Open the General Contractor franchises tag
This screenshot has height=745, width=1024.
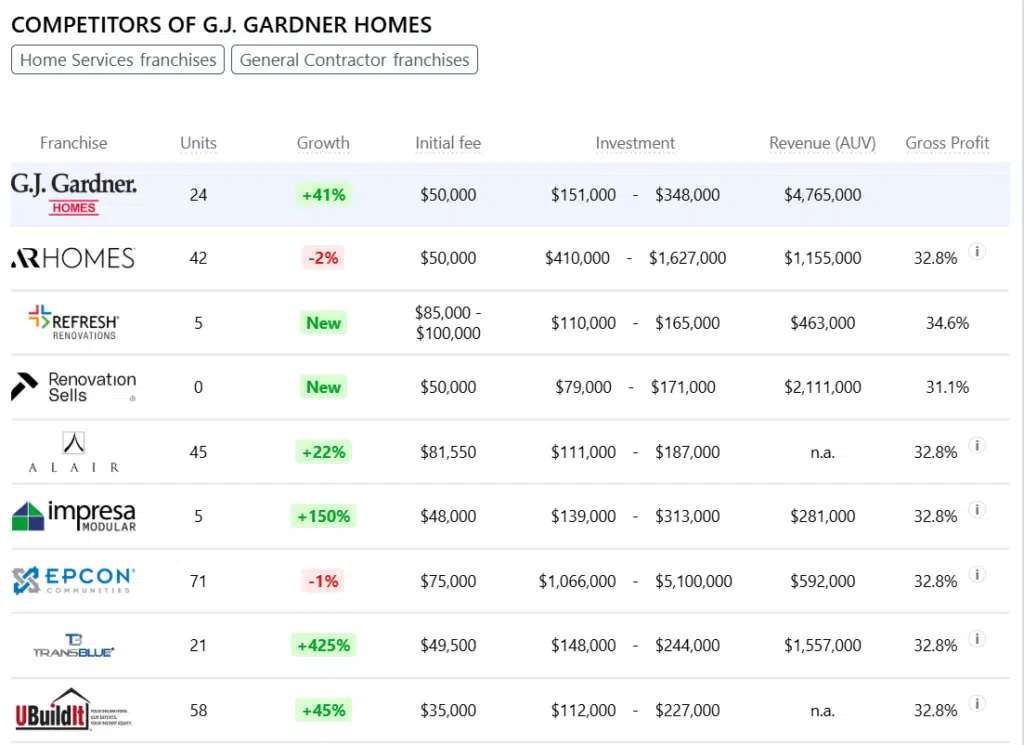click(x=354, y=60)
